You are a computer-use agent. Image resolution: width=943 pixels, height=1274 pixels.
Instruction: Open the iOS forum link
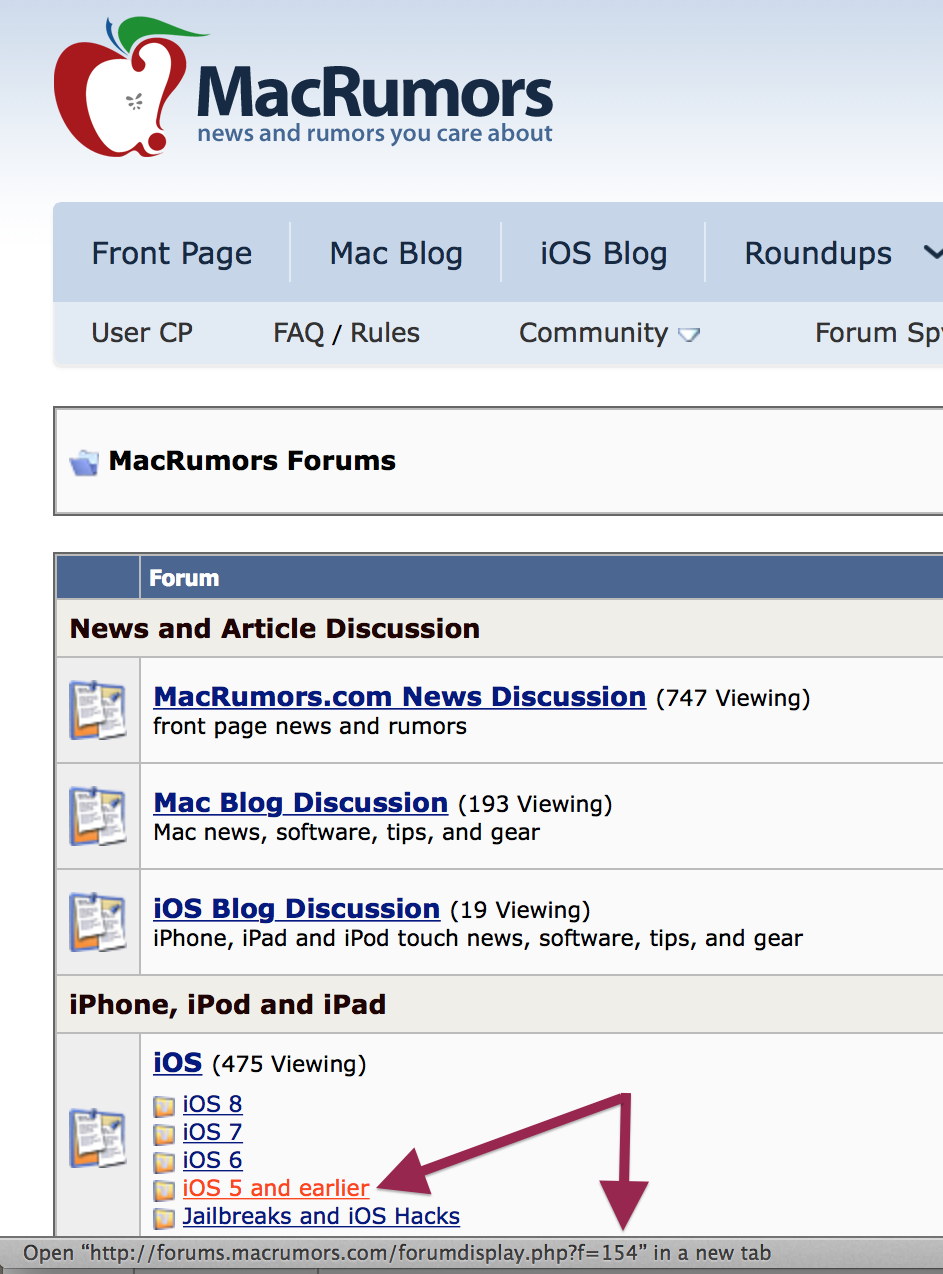click(x=177, y=1062)
